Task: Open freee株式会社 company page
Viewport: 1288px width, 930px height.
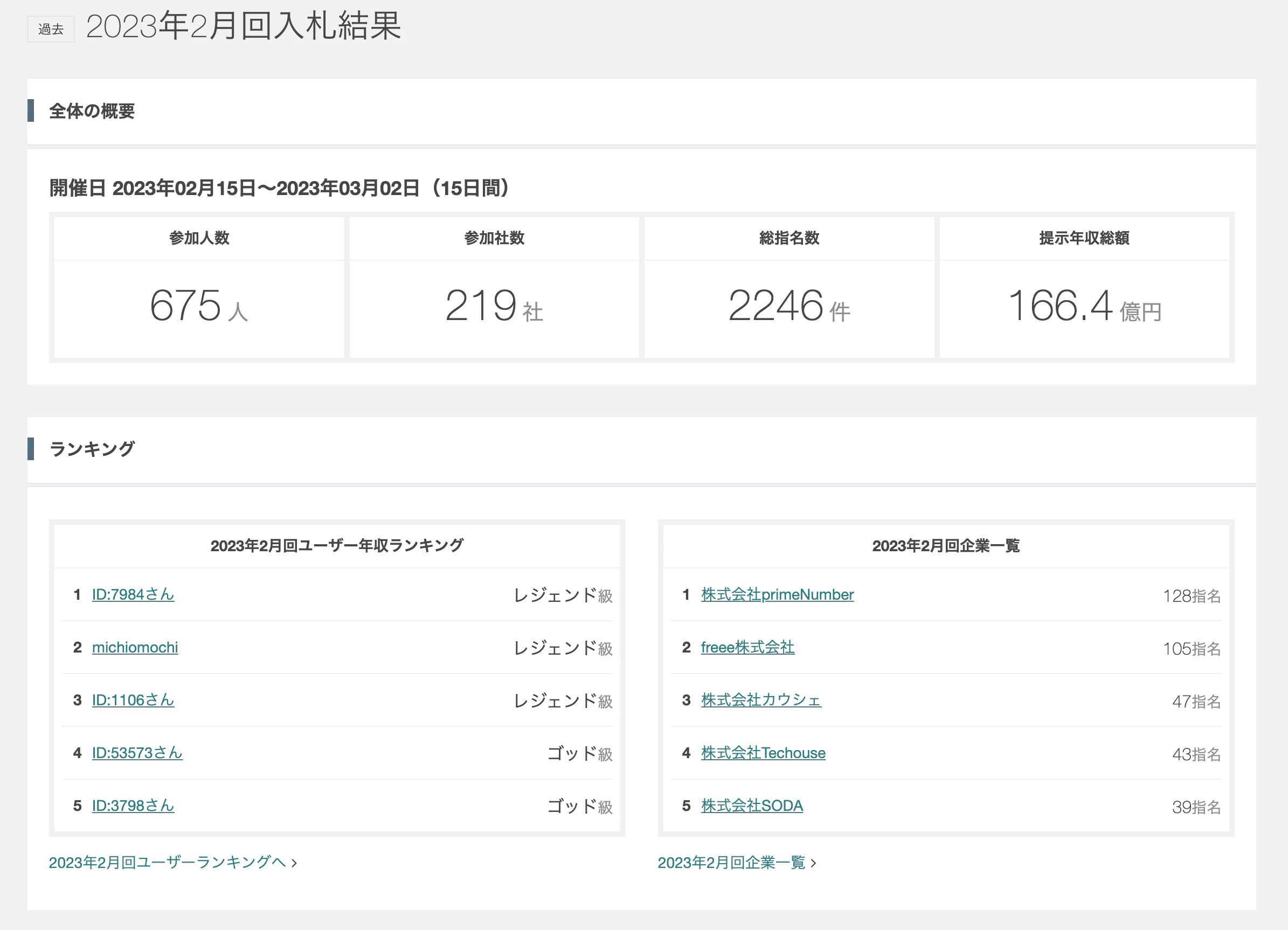Action: [x=748, y=647]
